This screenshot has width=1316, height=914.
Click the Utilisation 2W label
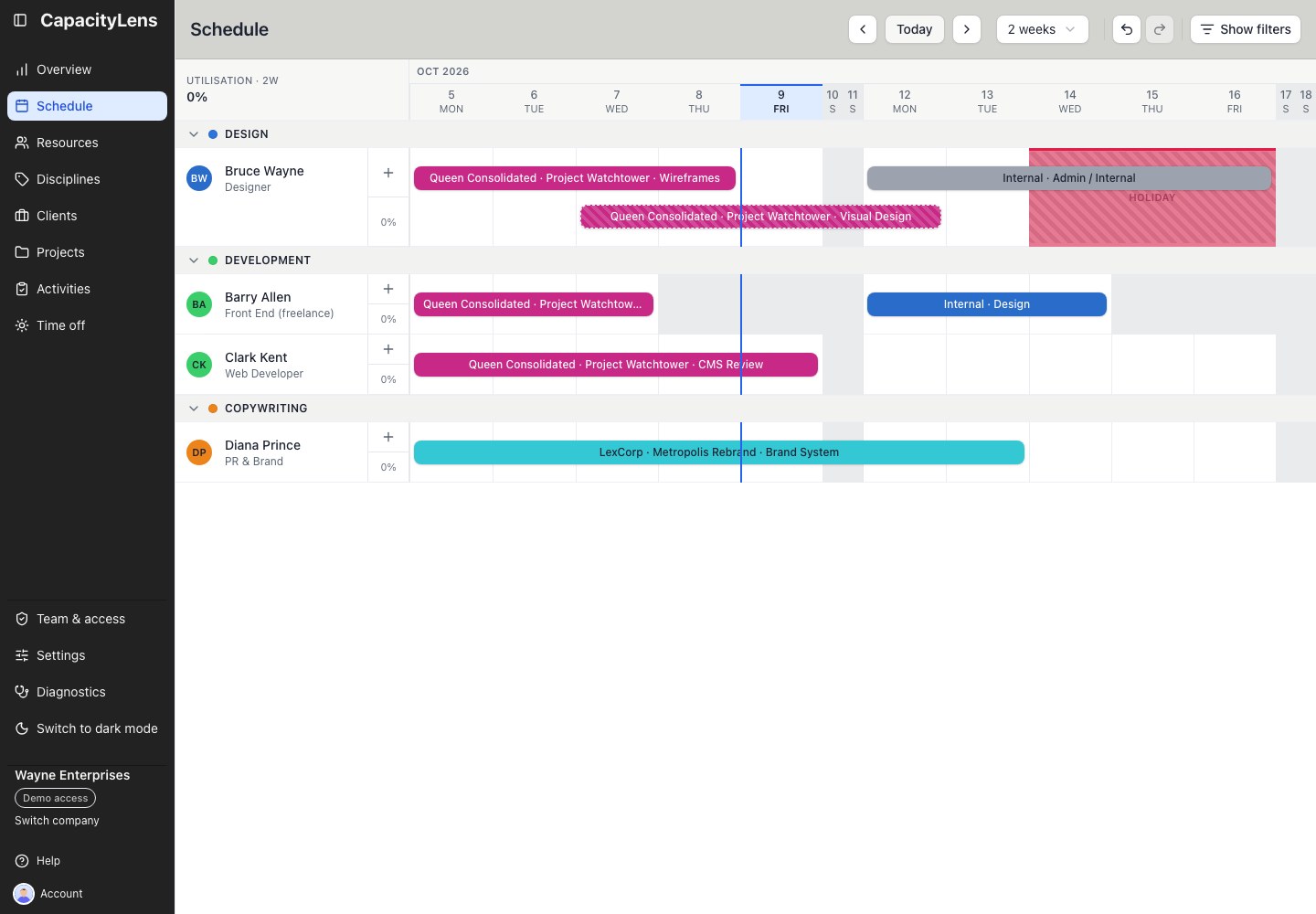point(232,80)
